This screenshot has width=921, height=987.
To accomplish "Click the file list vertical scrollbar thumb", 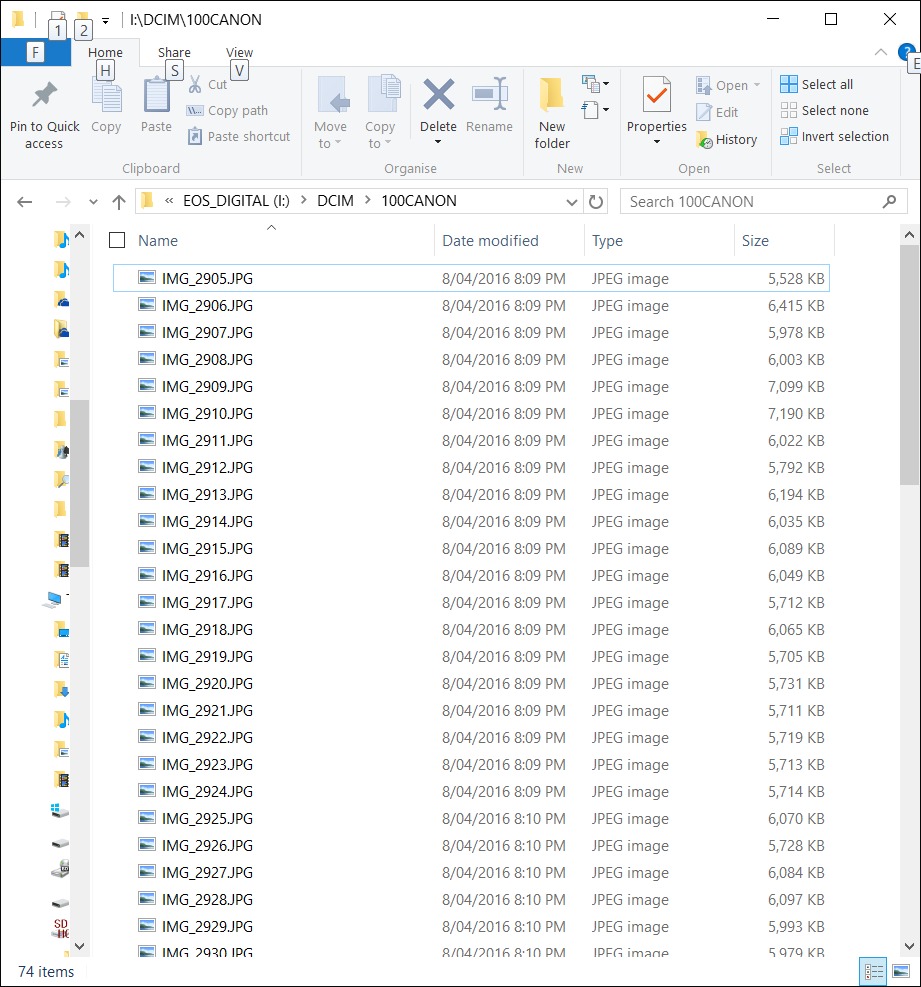I will pyautogui.click(x=909, y=365).
